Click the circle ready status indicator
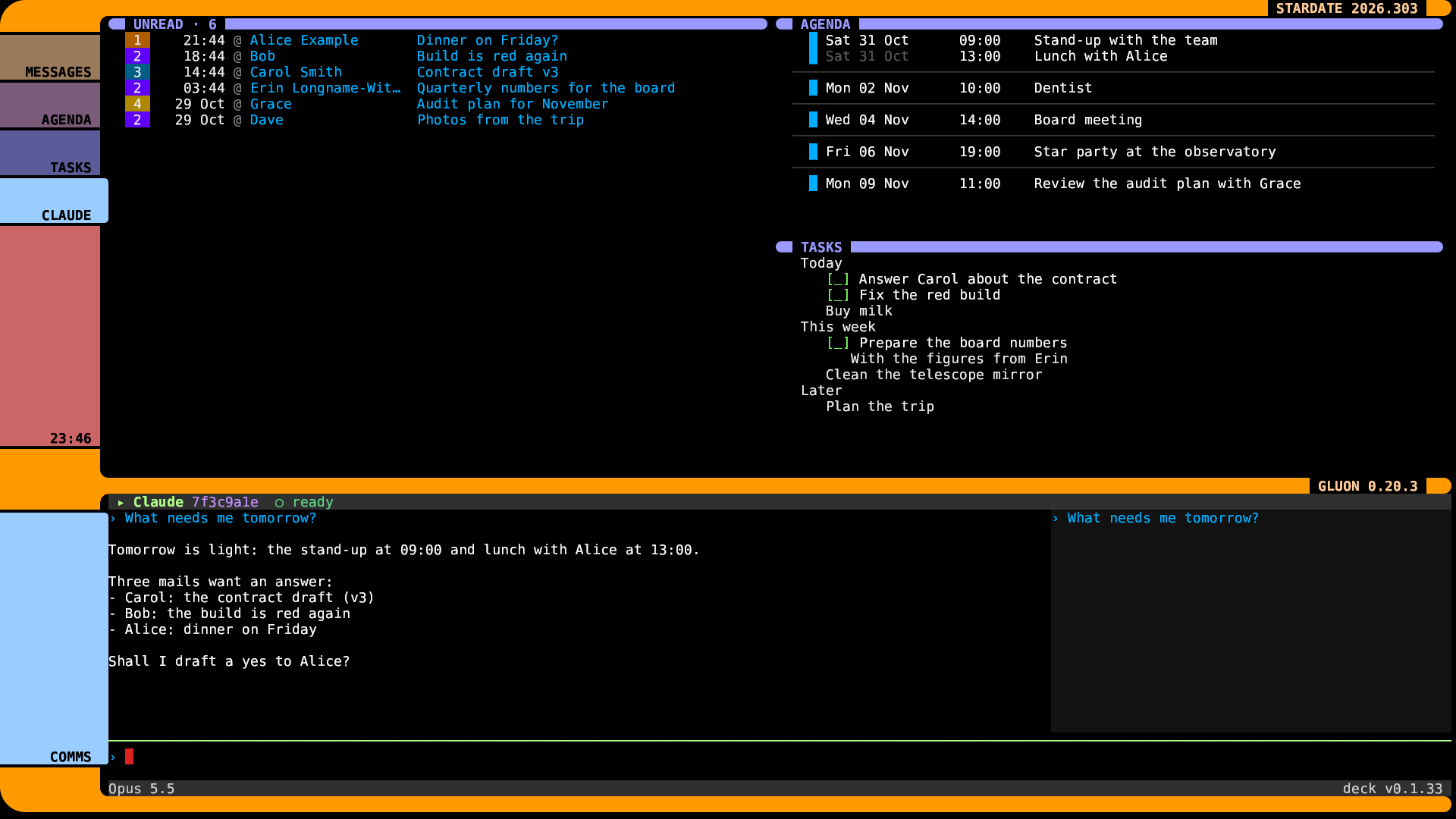 click(x=279, y=503)
